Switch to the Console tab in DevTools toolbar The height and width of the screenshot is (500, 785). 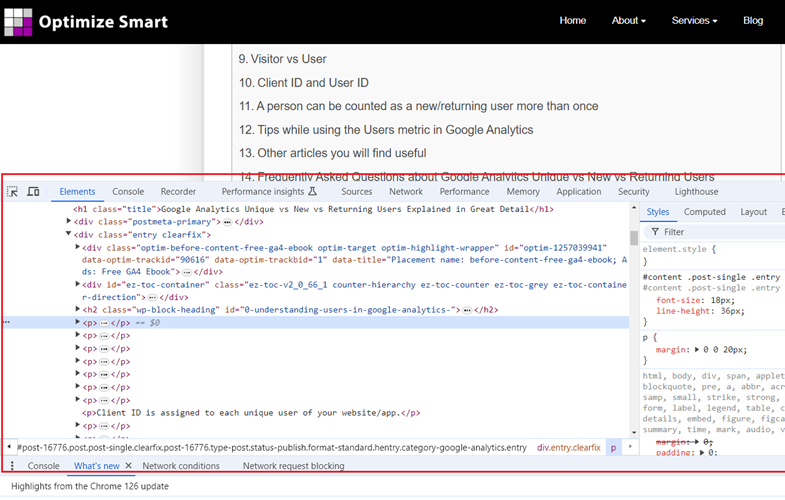pos(128,192)
